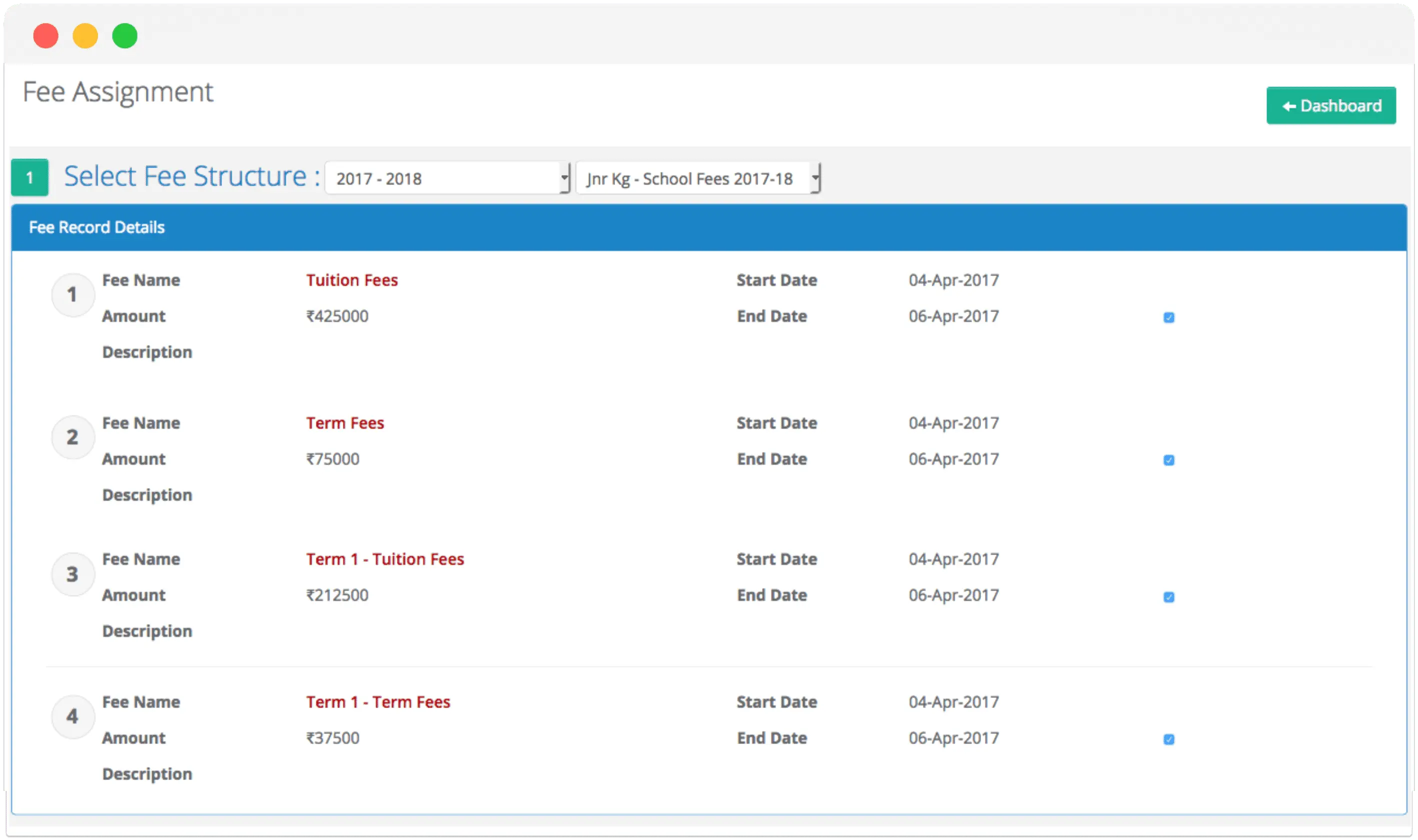Image resolution: width=1418 pixels, height=840 pixels.
Task: Click the Term 1 - Tuition Fees name
Action: (x=385, y=559)
